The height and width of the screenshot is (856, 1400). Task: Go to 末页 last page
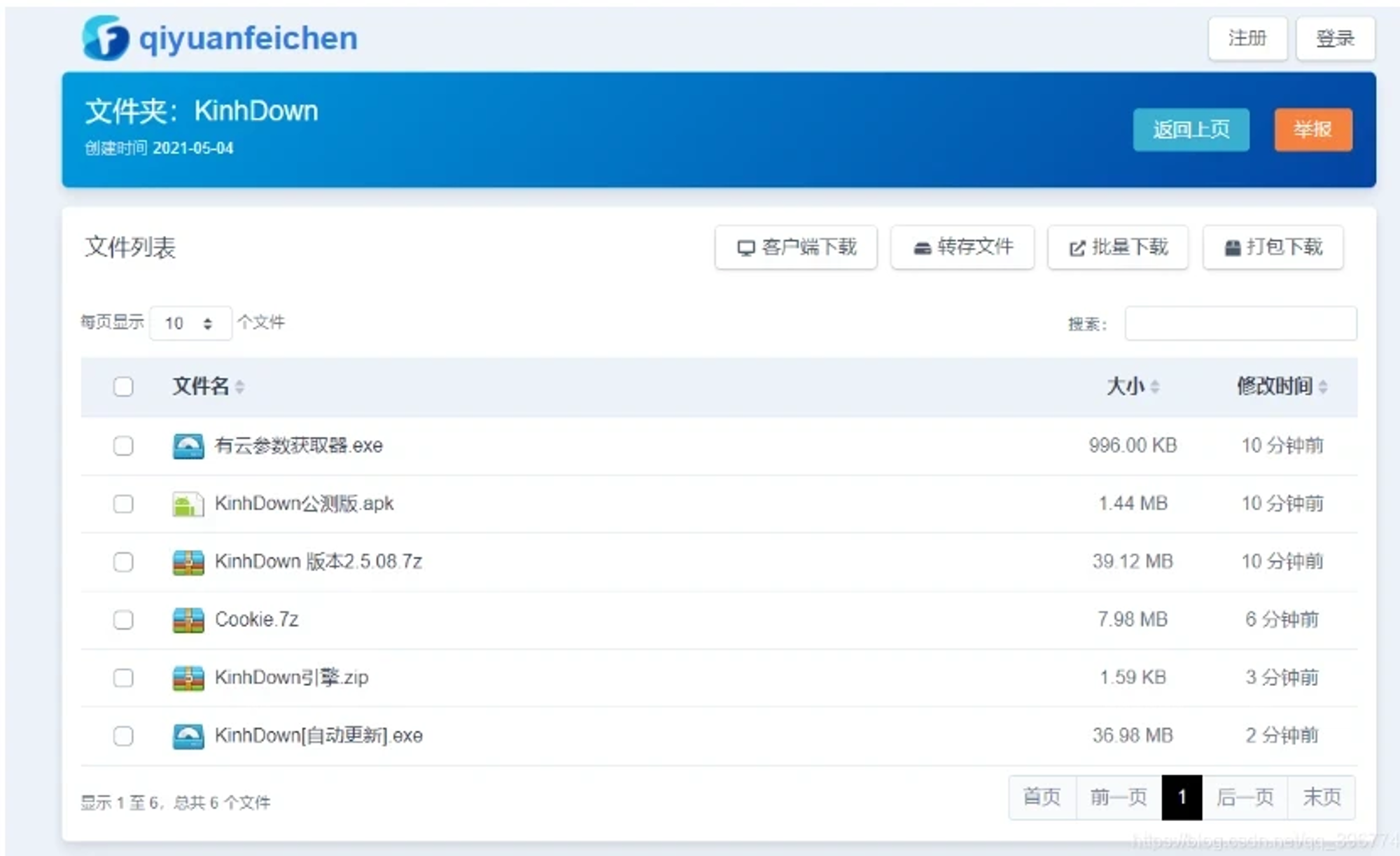(1322, 797)
